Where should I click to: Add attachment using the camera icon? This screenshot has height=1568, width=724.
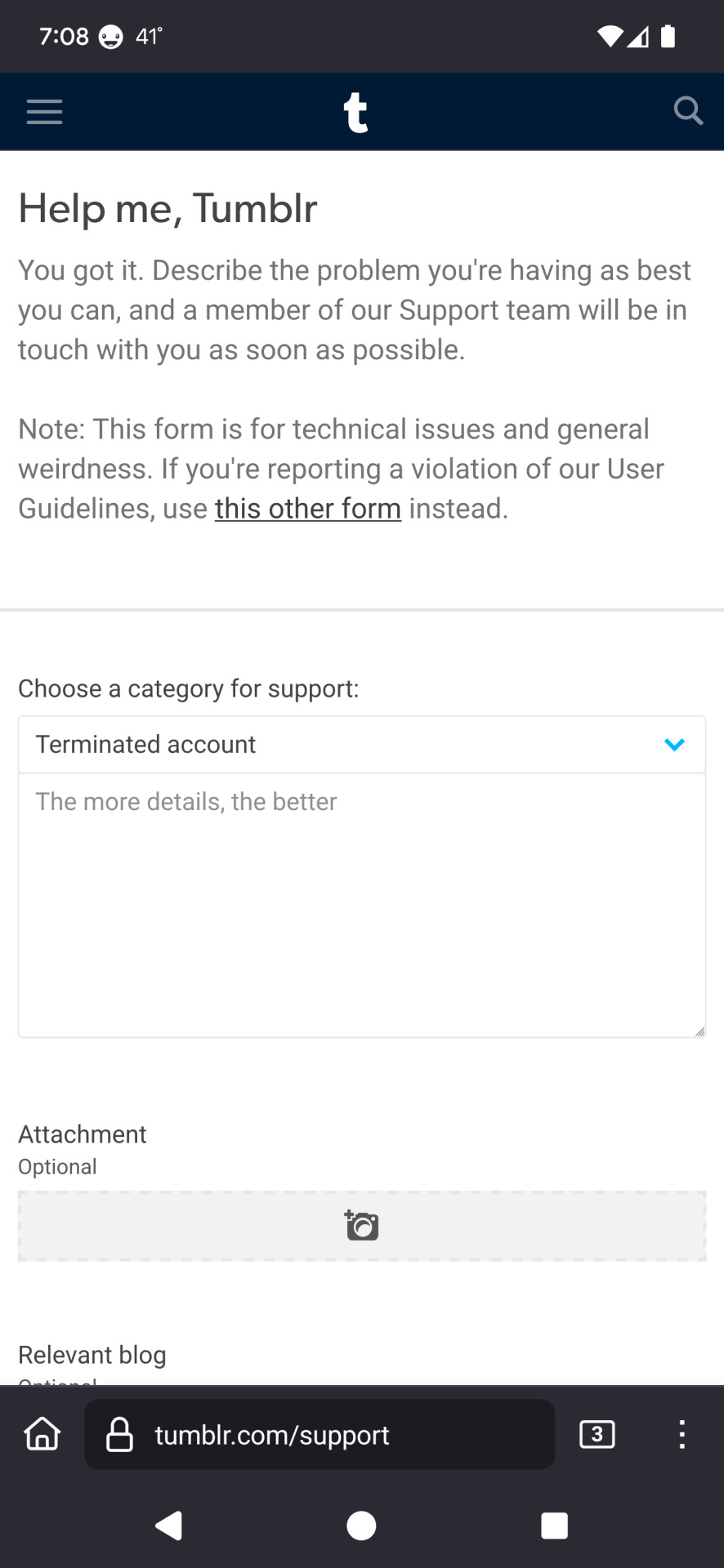click(x=362, y=1225)
